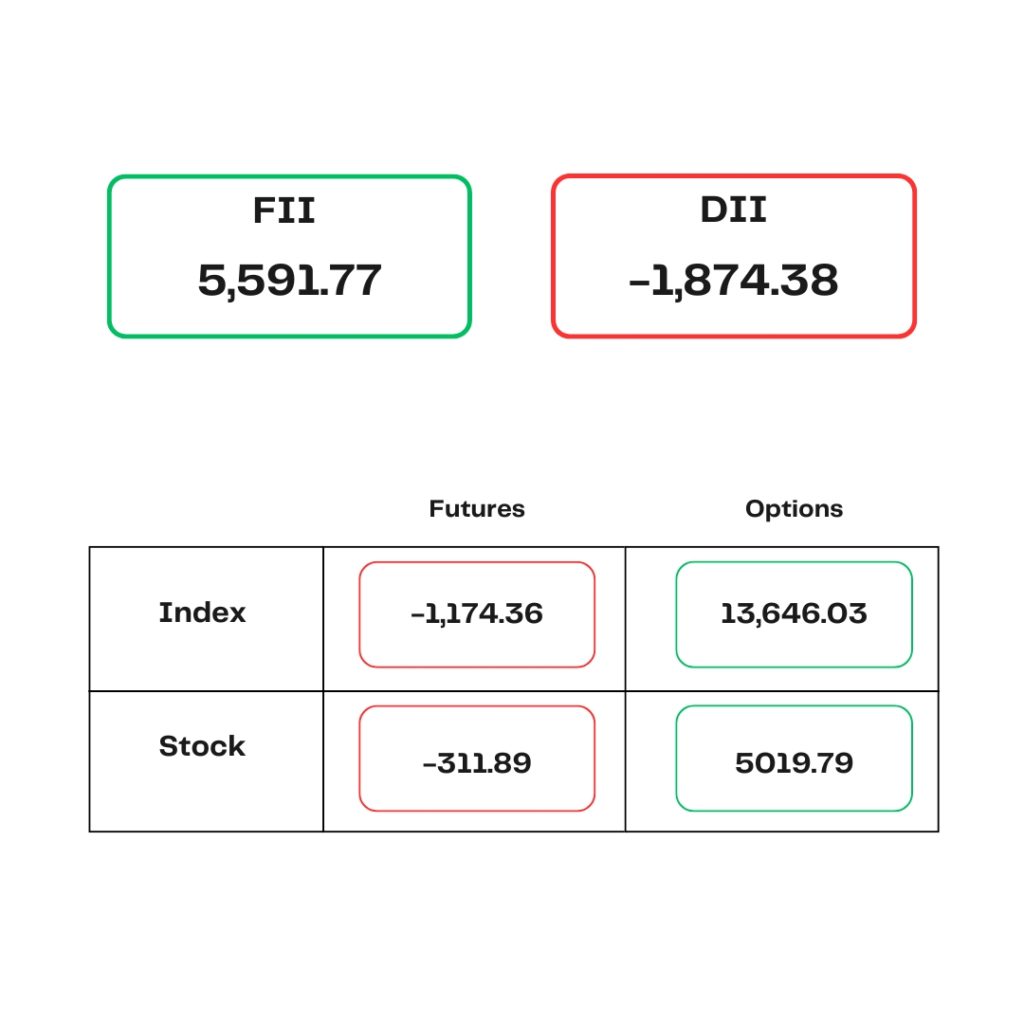Image resolution: width=1024 pixels, height=1024 pixels.
Task: Click the DII heading text
Action: pos(733,210)
